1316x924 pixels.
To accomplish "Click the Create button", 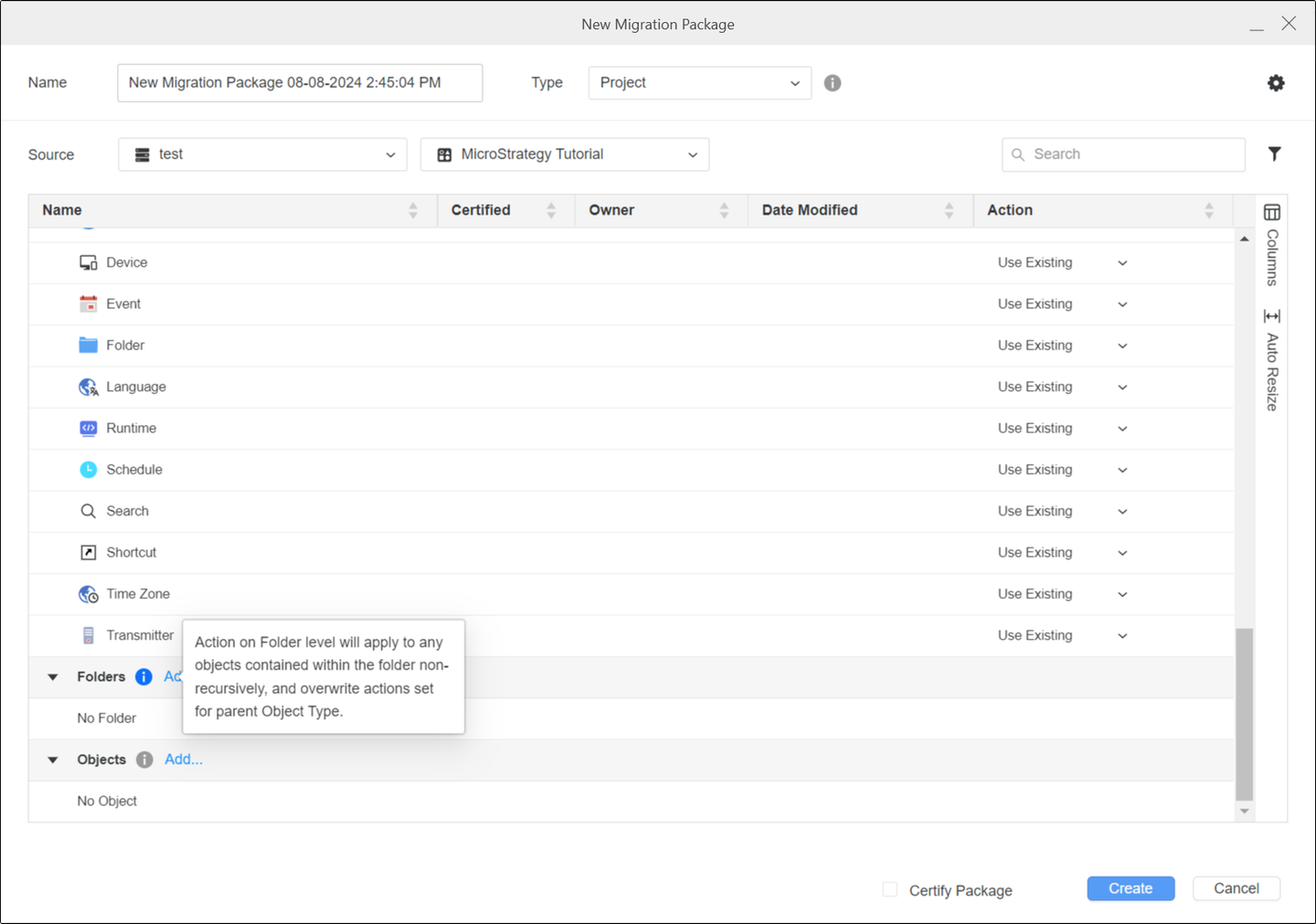I will click(1130, 888).
